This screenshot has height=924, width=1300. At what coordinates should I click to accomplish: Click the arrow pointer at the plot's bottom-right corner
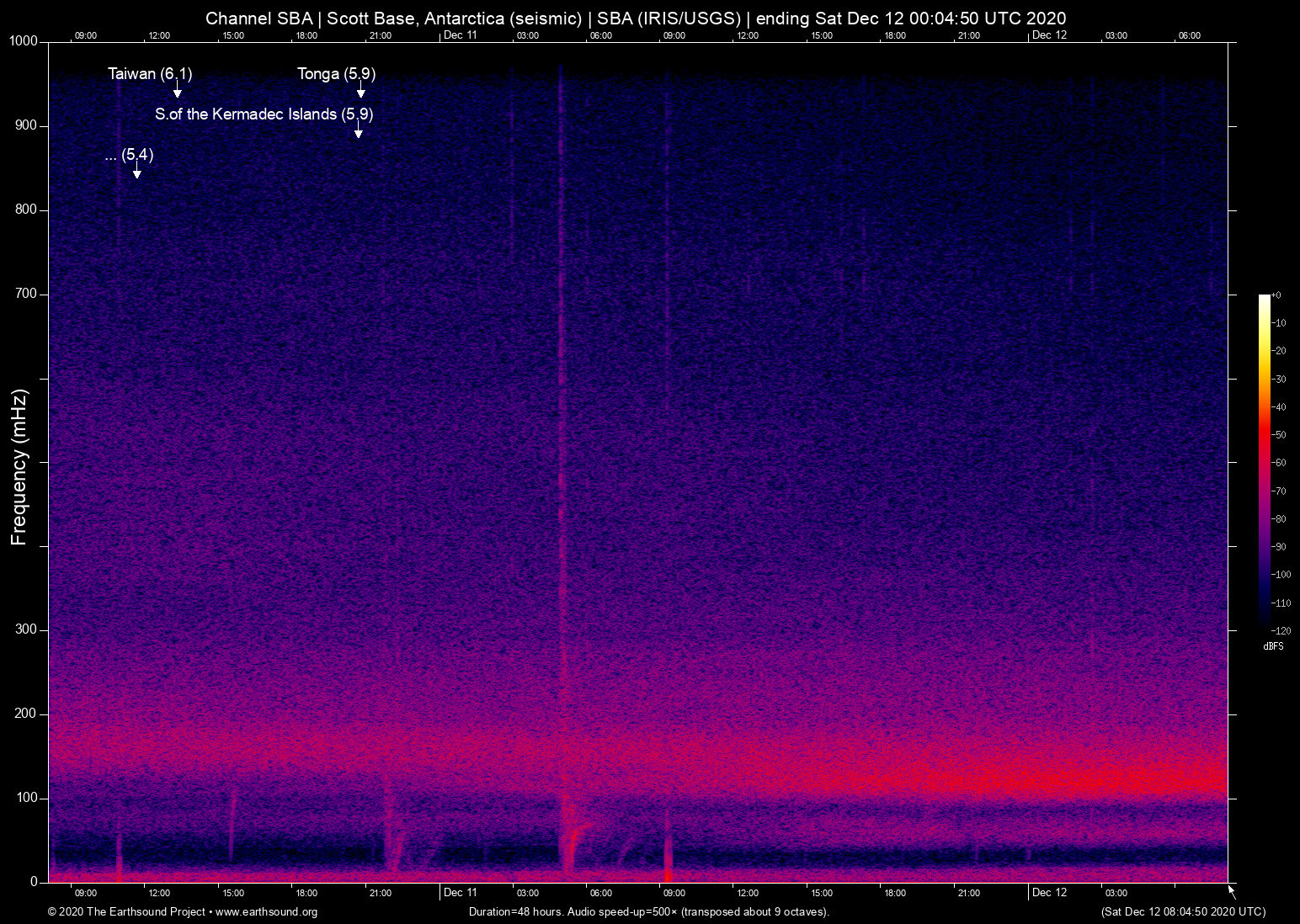point(1232,891)
